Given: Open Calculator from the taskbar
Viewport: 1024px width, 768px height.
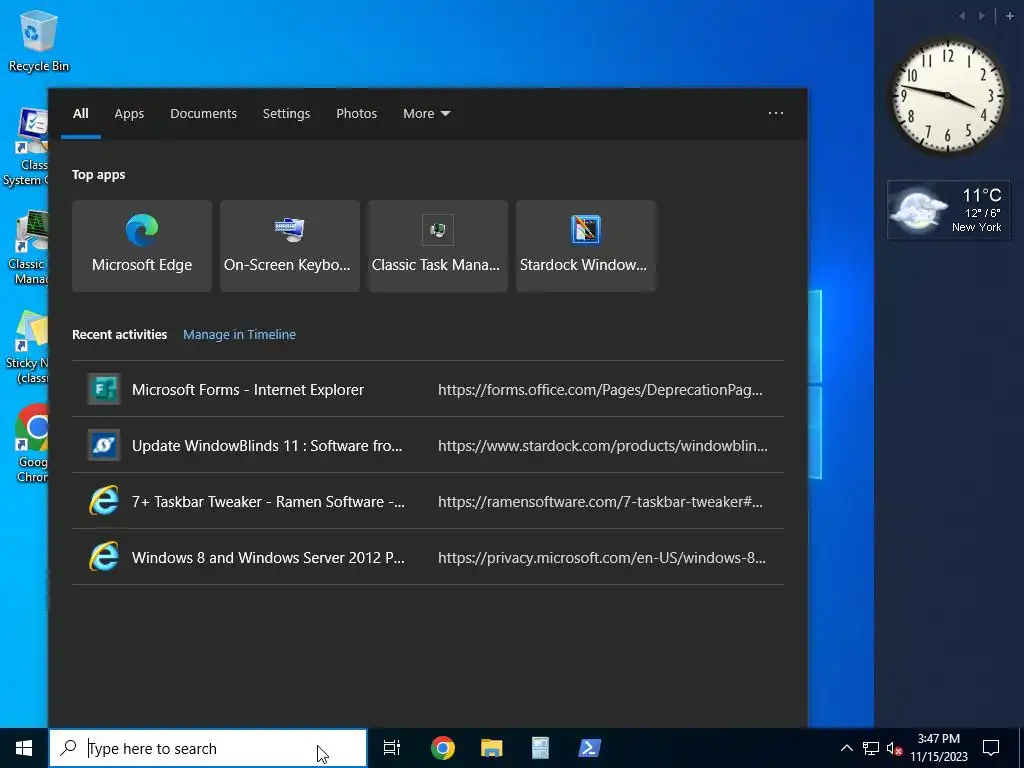Looking at the screenshot, I should click(540, 748).
